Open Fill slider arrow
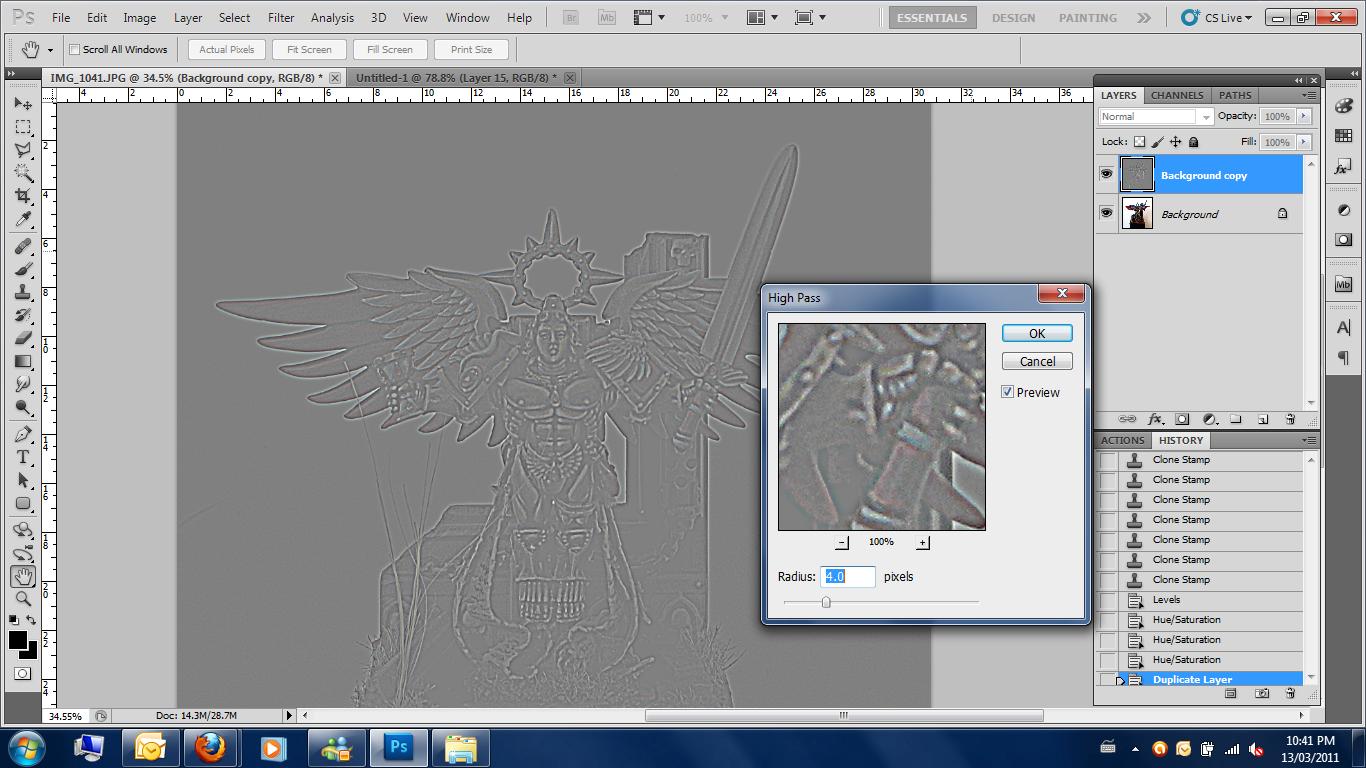1366x768 pixels. point(1303,142)
